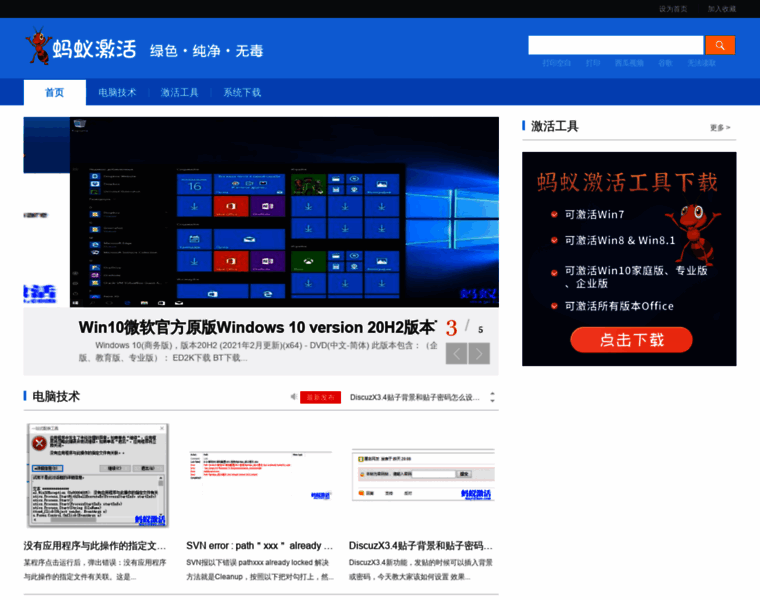760x600 pixels.
Task: Click 设为首页 in top bar
Action: (x=673, y=9)
